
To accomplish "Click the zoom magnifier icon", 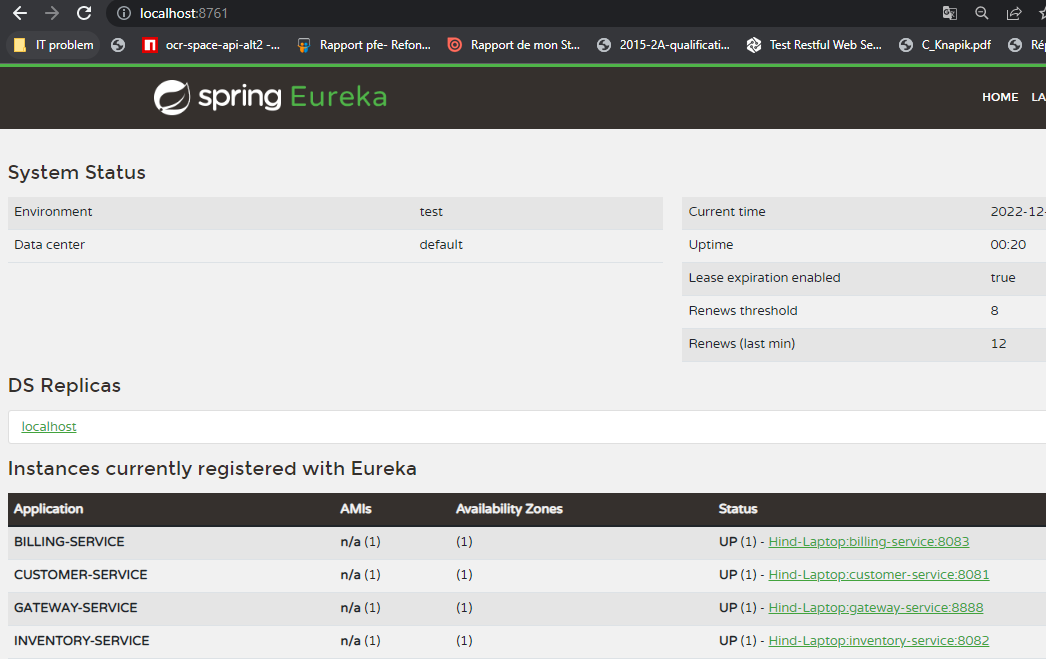I will pos(982,13).
